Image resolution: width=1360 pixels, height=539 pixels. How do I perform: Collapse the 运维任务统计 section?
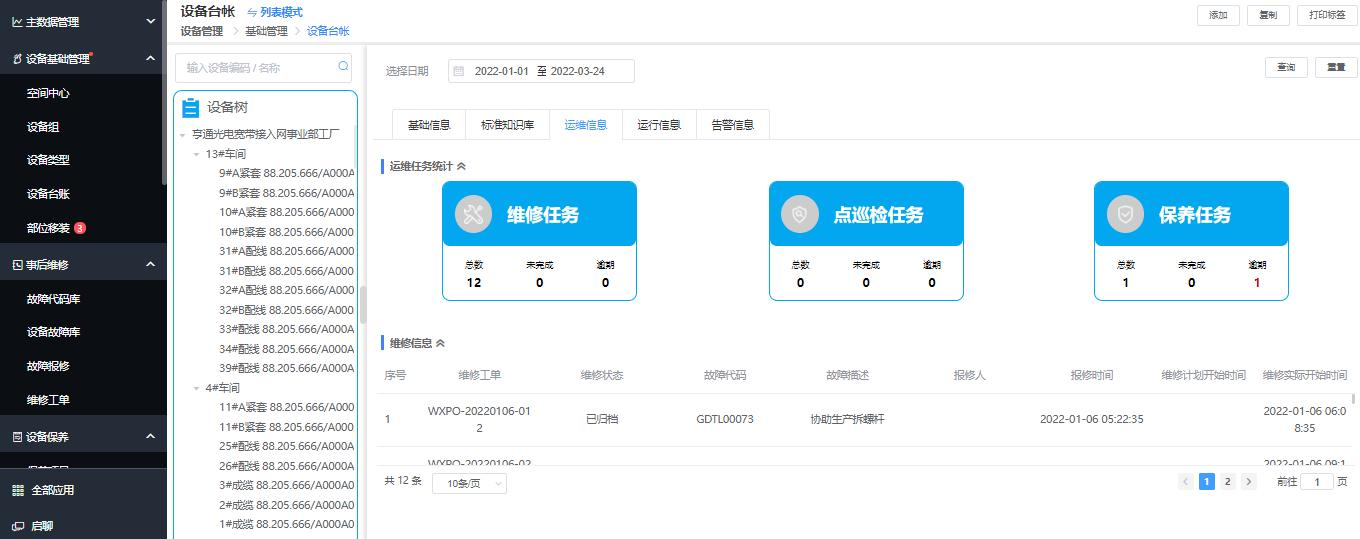coord(461,166)
